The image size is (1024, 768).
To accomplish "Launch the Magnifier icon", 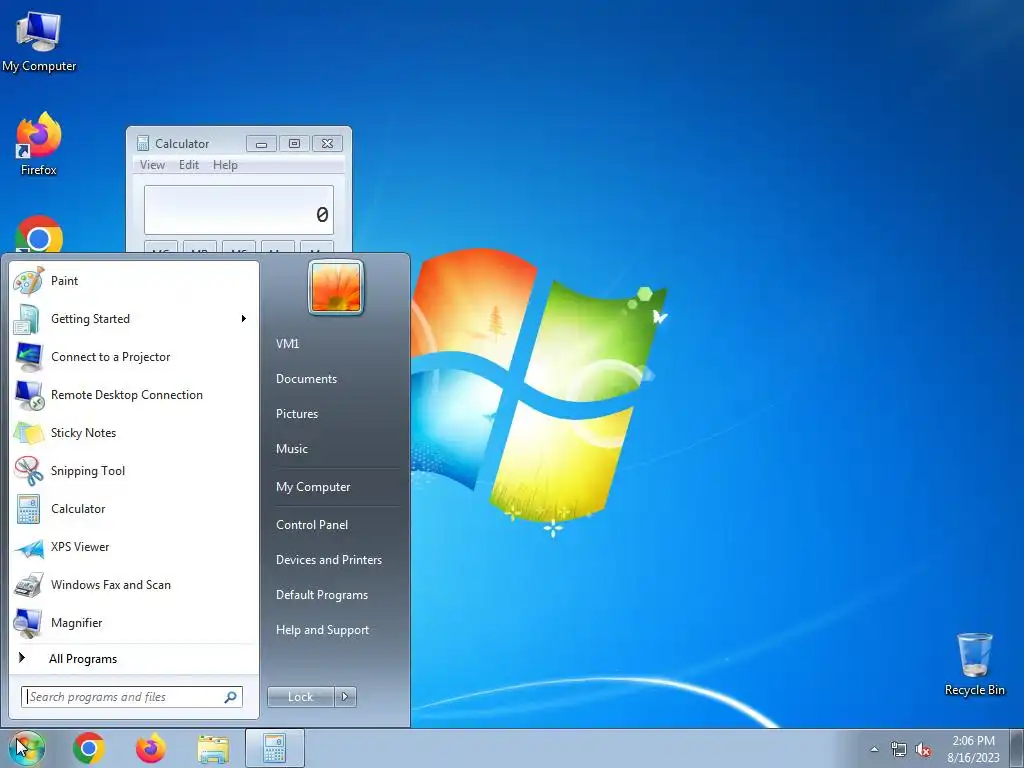I will pyautogui.click(x=29, y=623).
